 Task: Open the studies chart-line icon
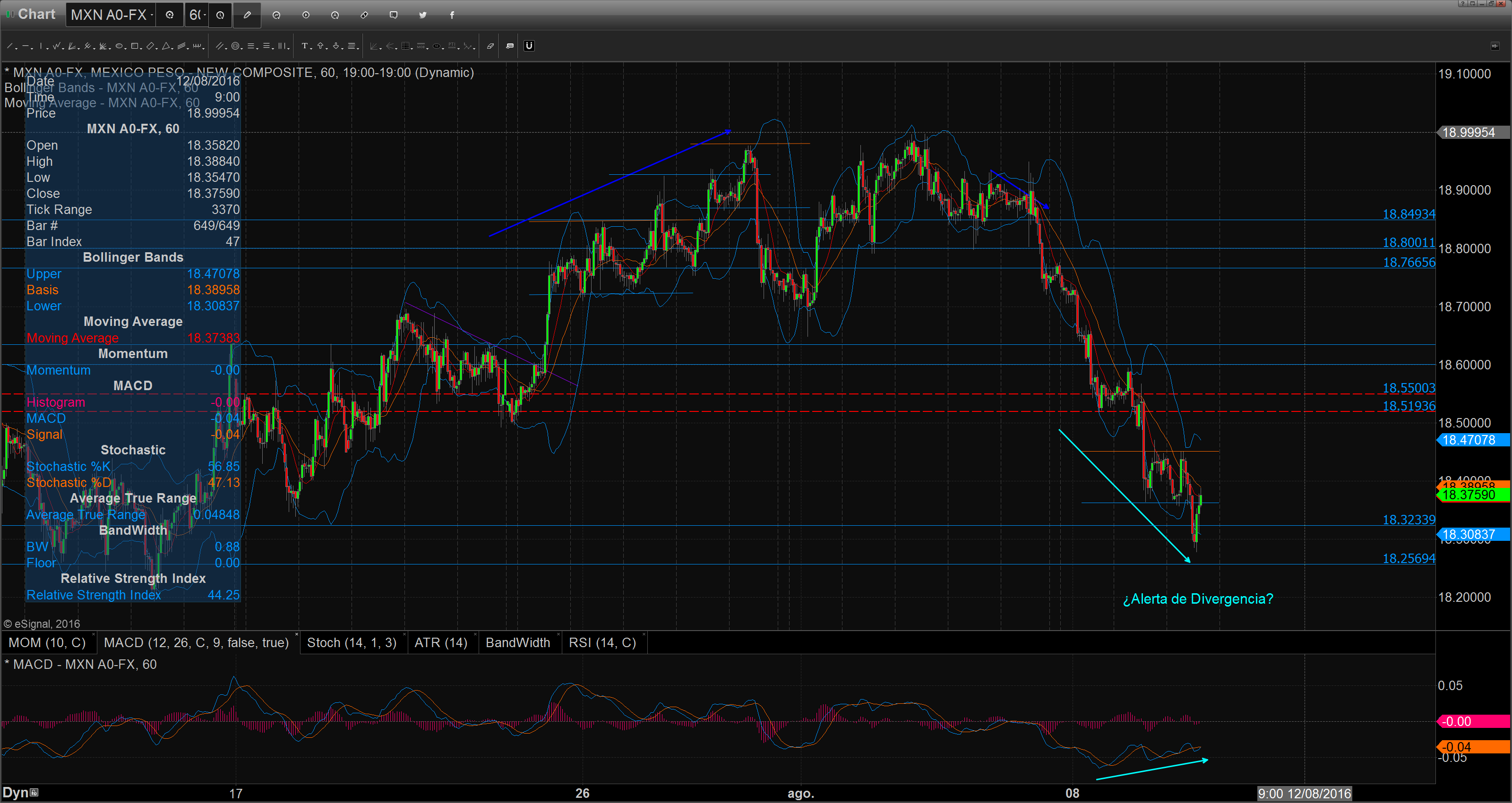coord(276,15)
